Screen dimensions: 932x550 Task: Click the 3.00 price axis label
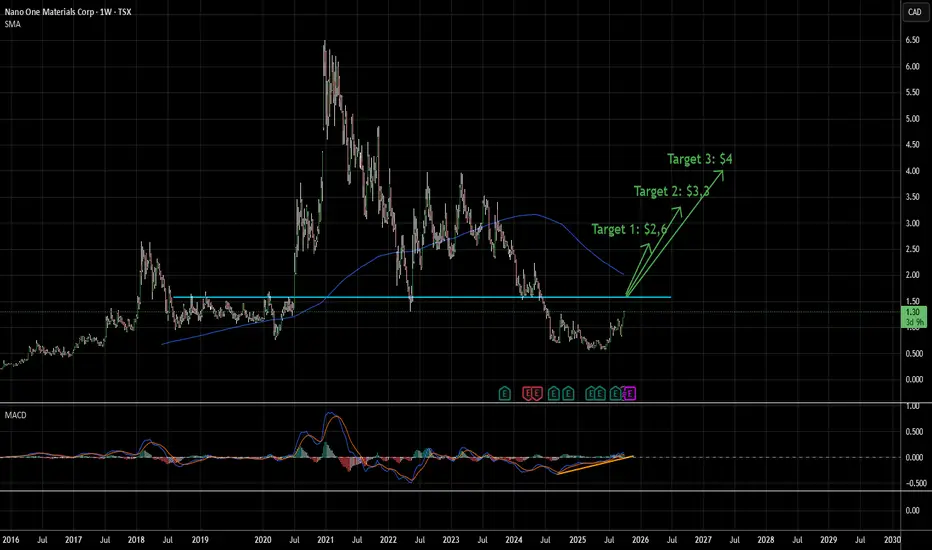912,224
